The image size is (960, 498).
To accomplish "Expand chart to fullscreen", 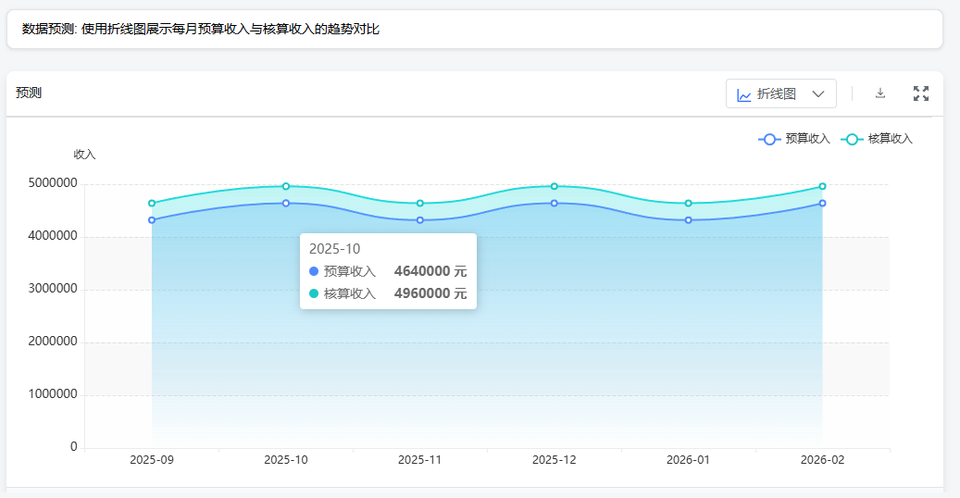I will [921, 93].
